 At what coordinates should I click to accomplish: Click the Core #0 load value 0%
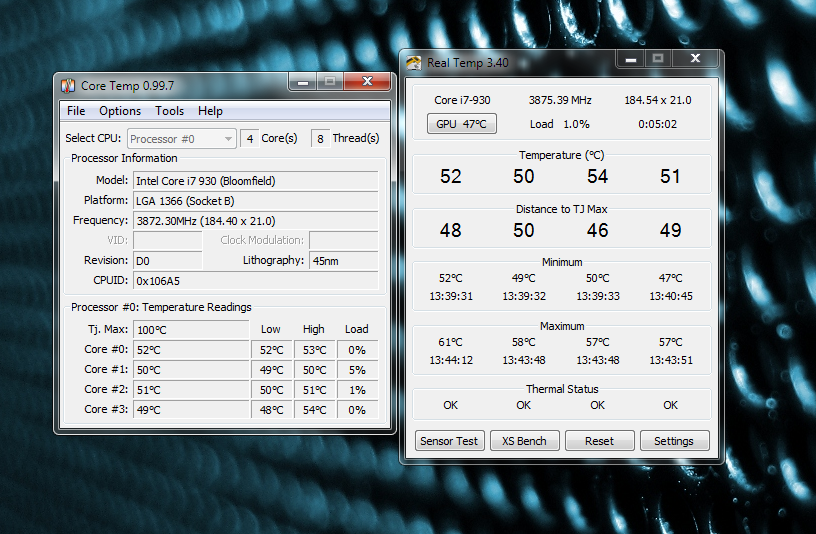tap(357, 350)
